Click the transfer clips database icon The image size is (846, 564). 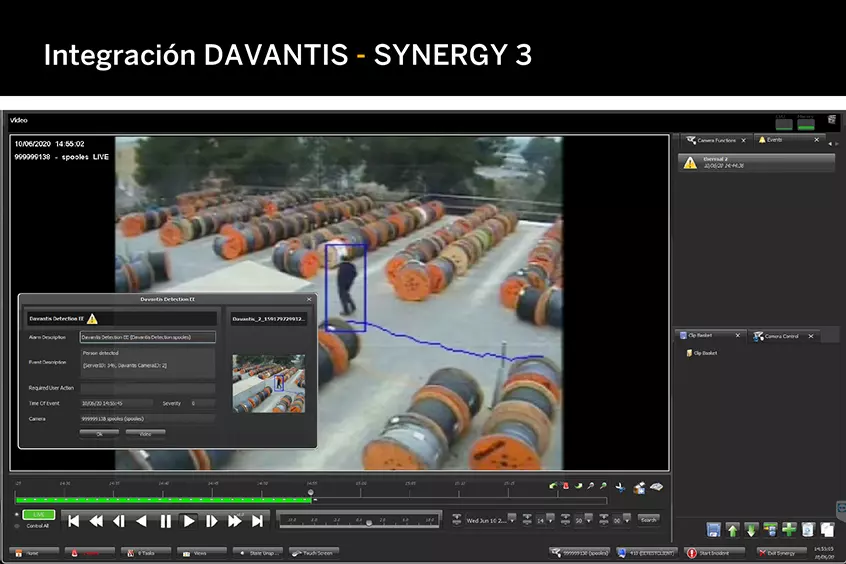point(770,529)
